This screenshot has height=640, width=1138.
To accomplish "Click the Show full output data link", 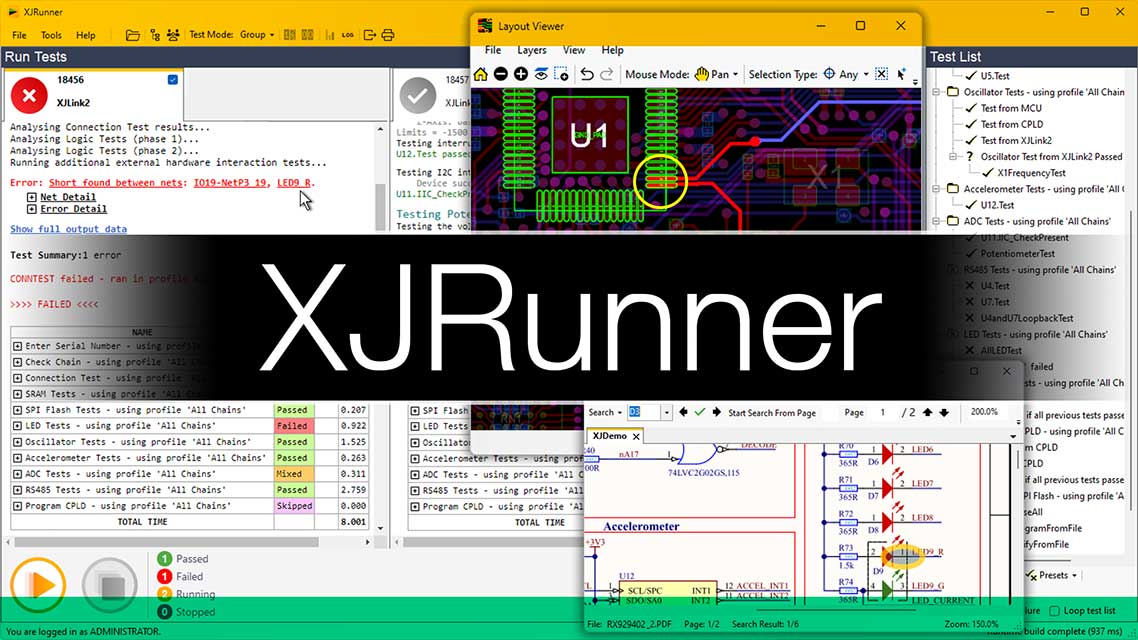I will click(x=68, y=229).
